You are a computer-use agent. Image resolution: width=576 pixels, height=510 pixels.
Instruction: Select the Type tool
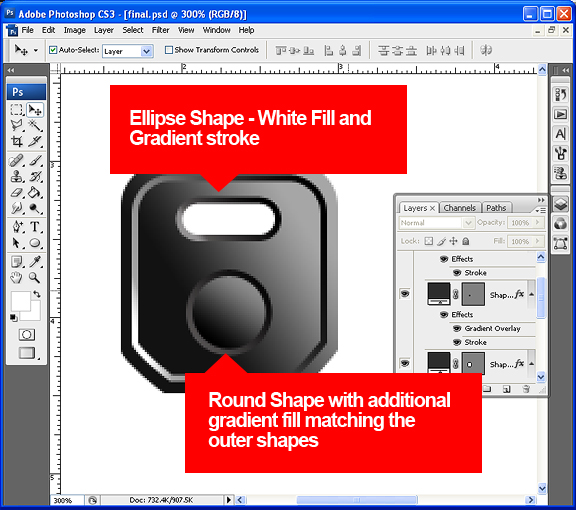click(x=35, y=227)
